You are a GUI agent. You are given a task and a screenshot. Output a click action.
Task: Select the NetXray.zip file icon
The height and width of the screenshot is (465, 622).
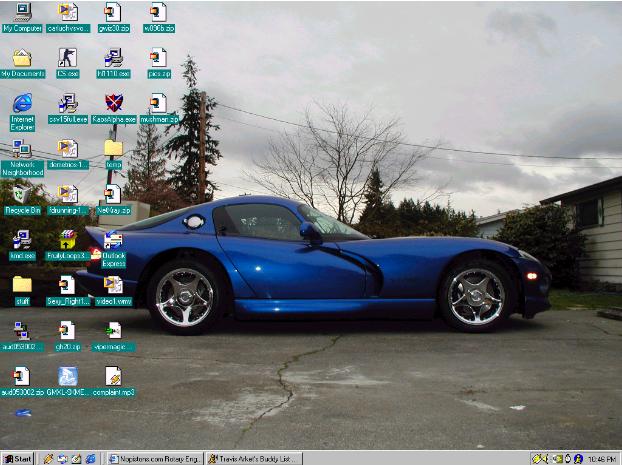[113, 195]
